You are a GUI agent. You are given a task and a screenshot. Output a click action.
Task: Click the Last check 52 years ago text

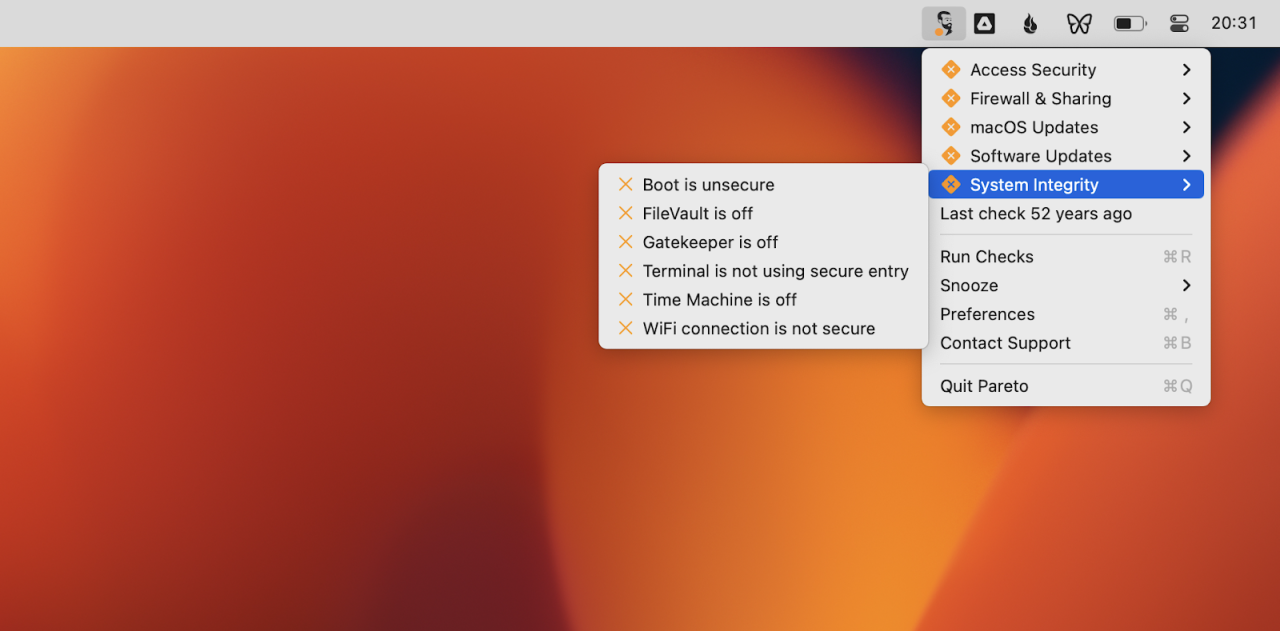coord(1036,214)
